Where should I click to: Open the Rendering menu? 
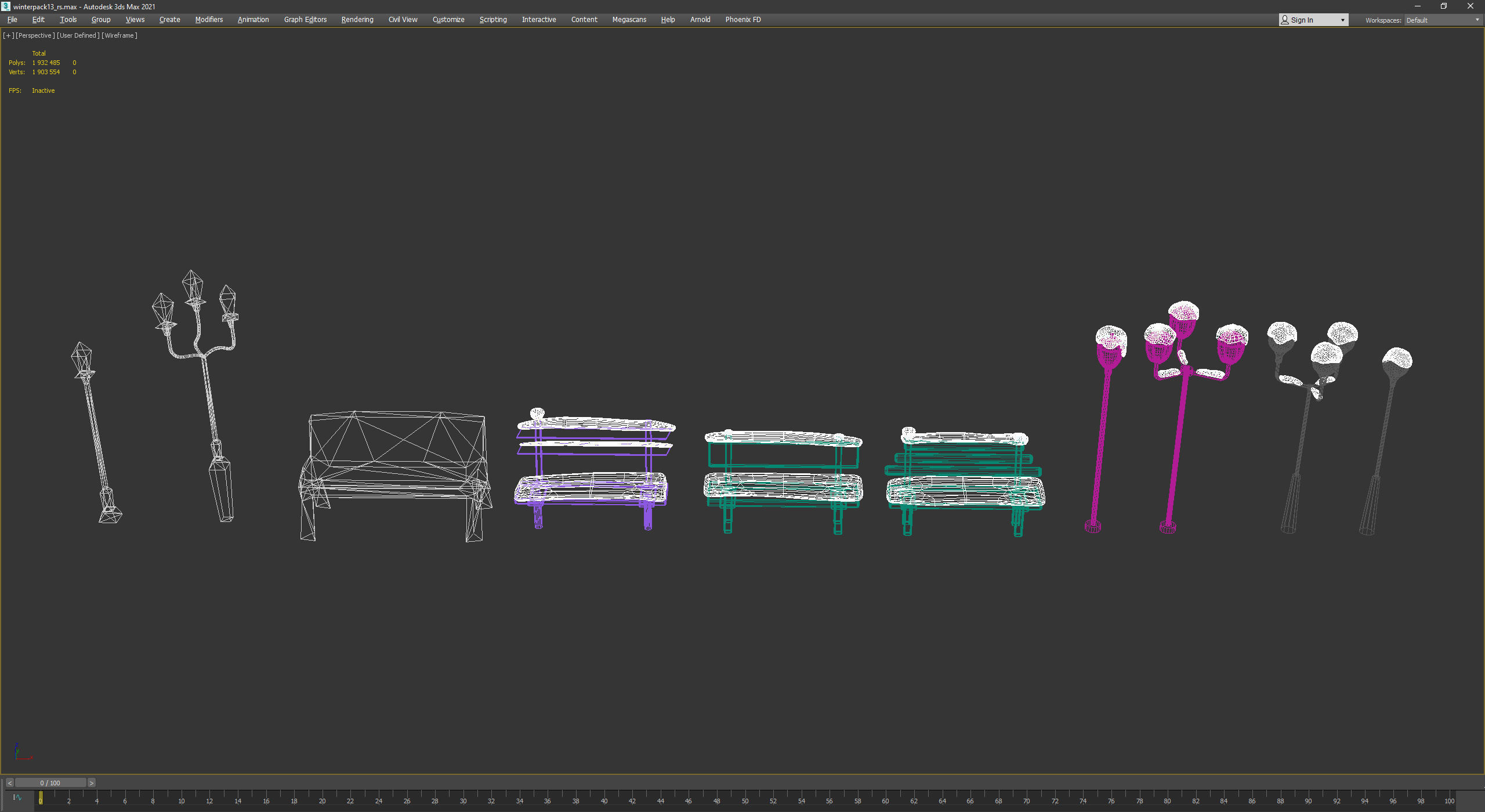357,20
